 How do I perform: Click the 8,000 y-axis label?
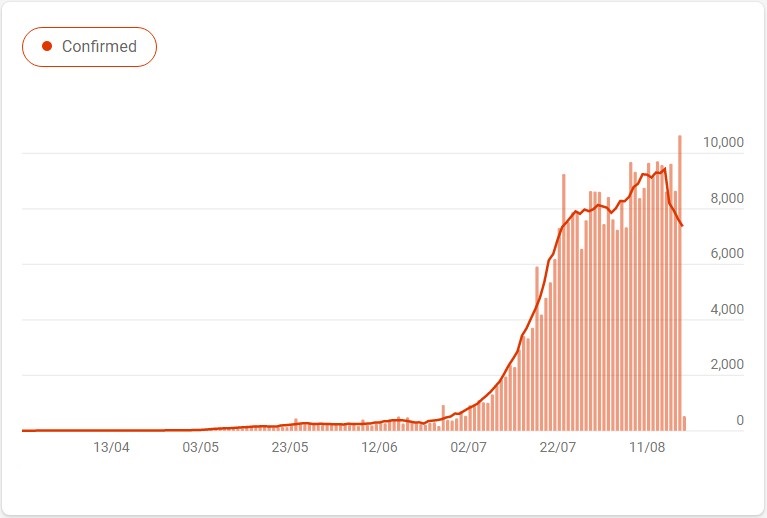[727, 198]
